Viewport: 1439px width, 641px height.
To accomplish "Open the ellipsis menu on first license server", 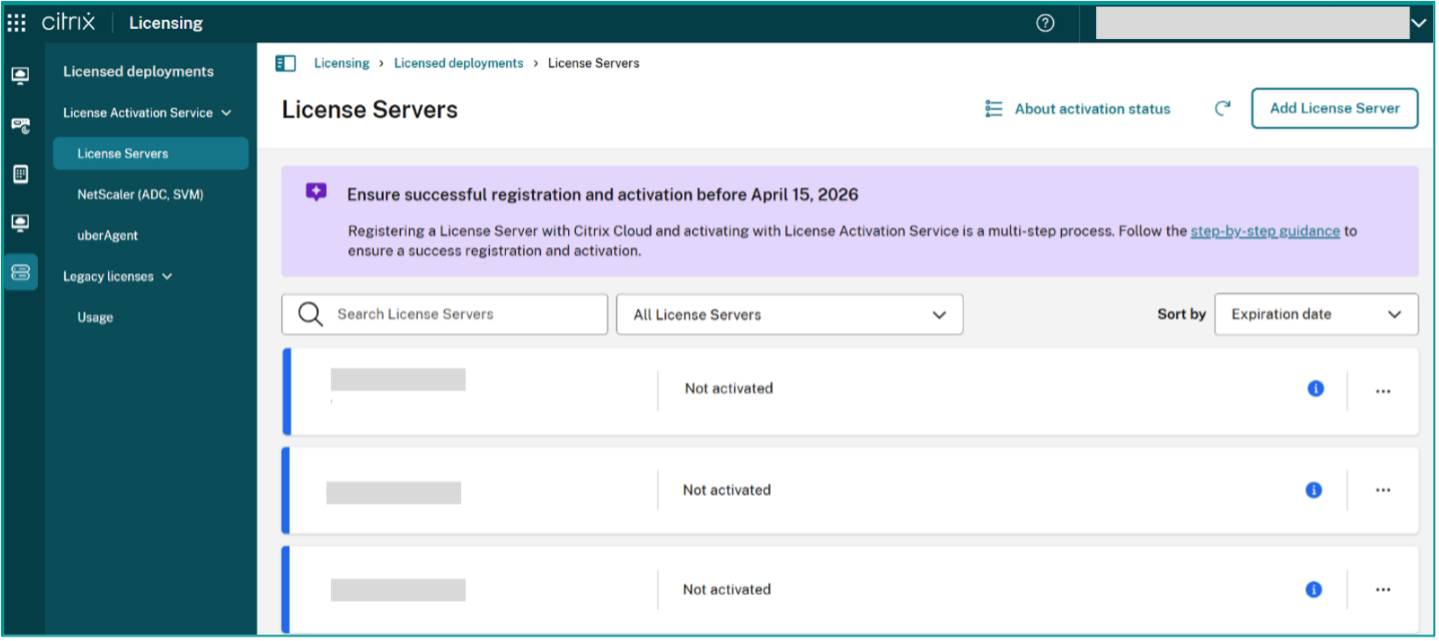I will tap(1383, 391).
